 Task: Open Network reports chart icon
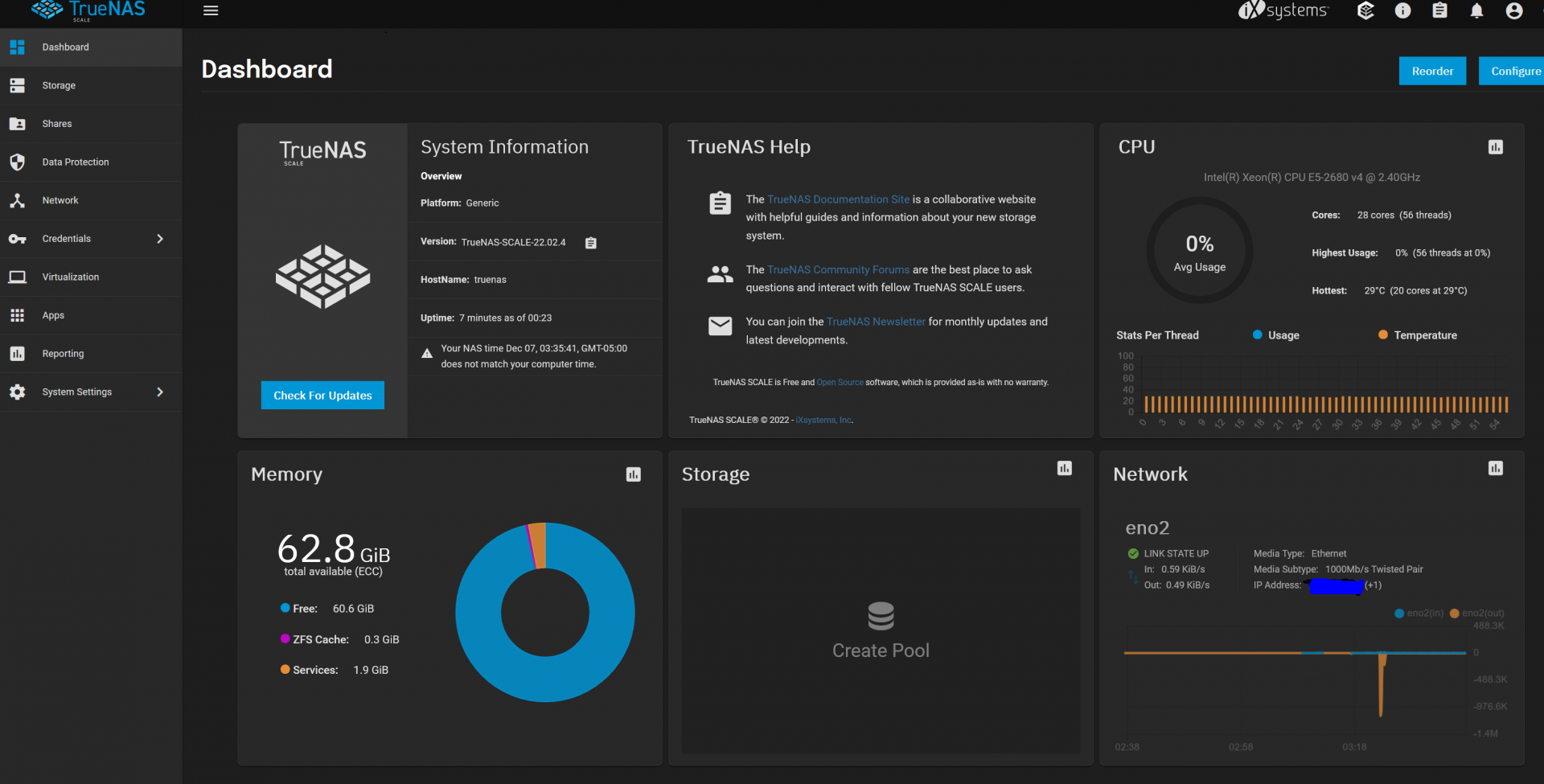click(x=1496, y=468)
